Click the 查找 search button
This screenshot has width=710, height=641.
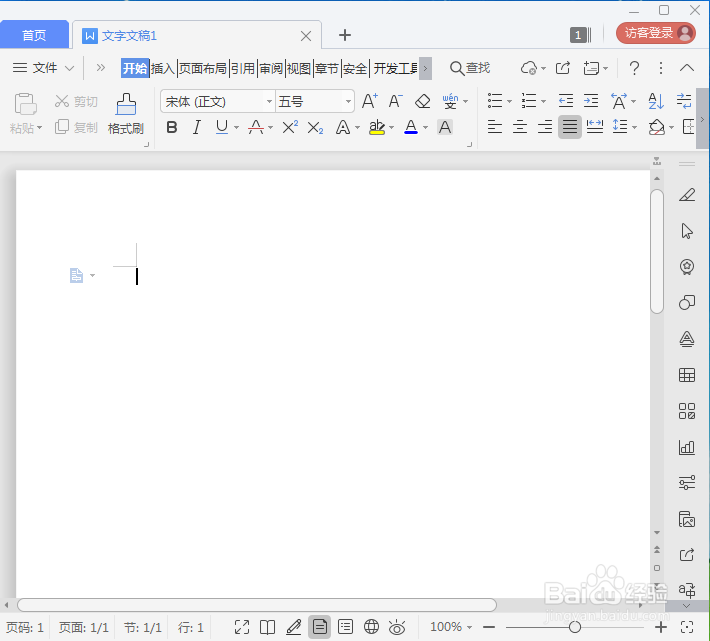point(470,68)
